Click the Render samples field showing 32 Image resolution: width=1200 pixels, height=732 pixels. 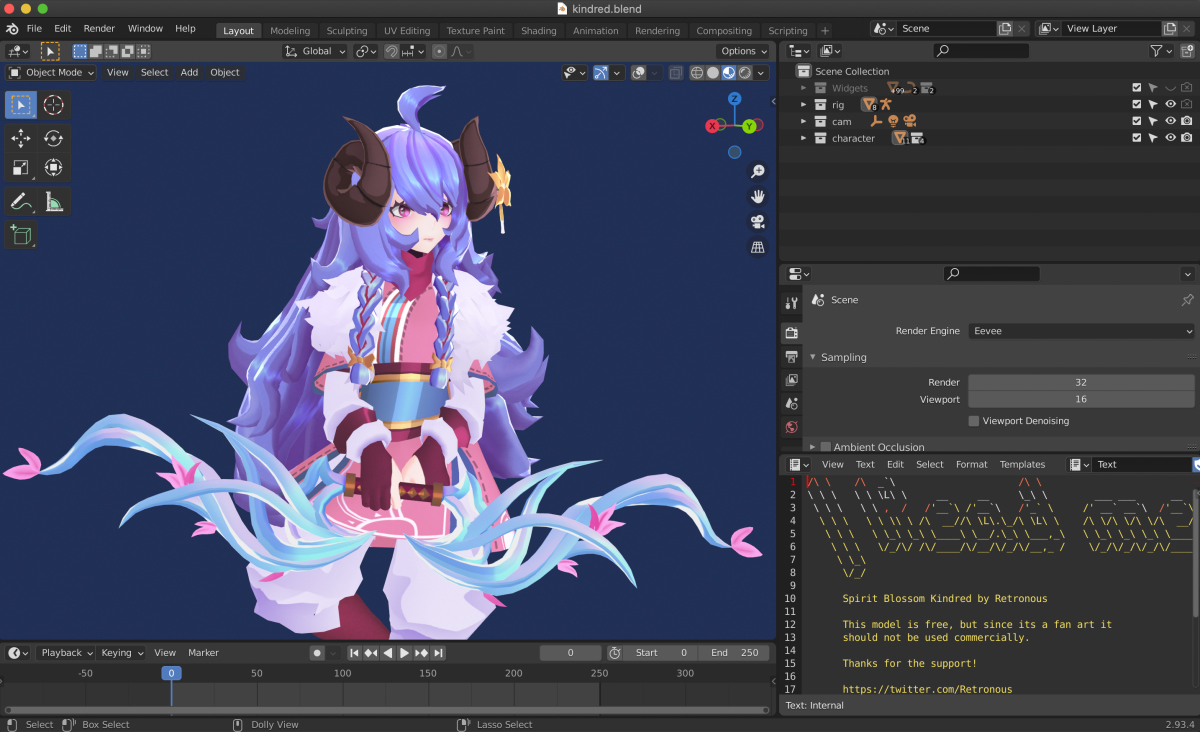point(1081,382)
